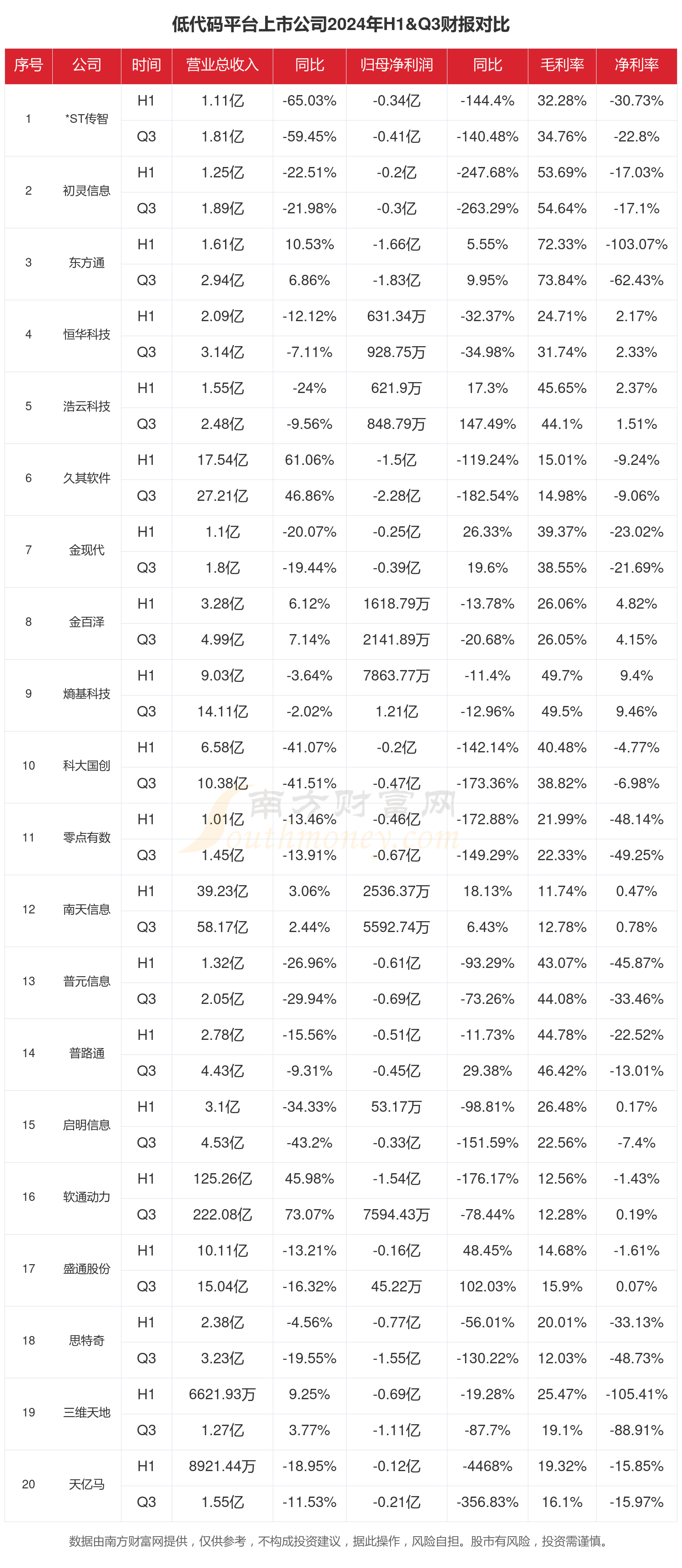Select the 软通动力 company name
The image size is (682, 1568).
tap(86, 1197)
